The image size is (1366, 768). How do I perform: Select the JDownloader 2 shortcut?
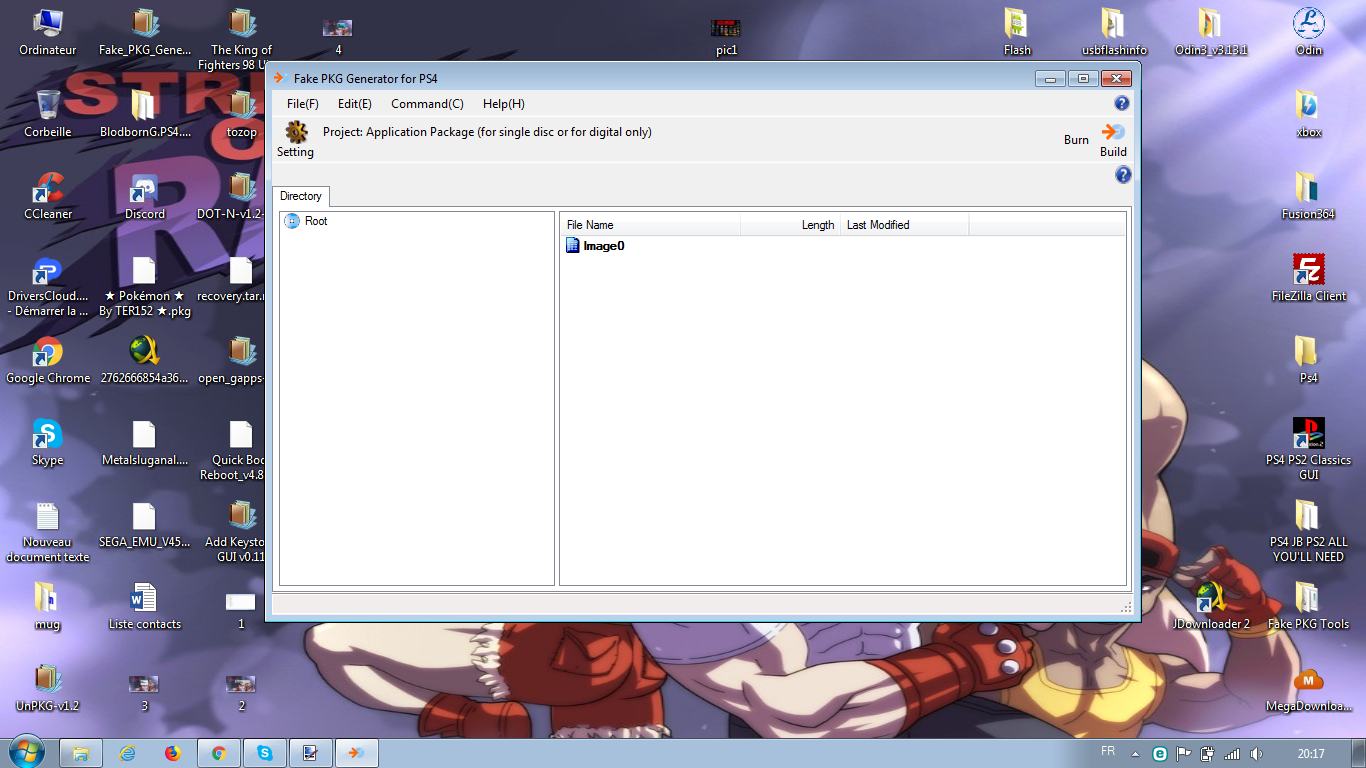(1211, 606)
